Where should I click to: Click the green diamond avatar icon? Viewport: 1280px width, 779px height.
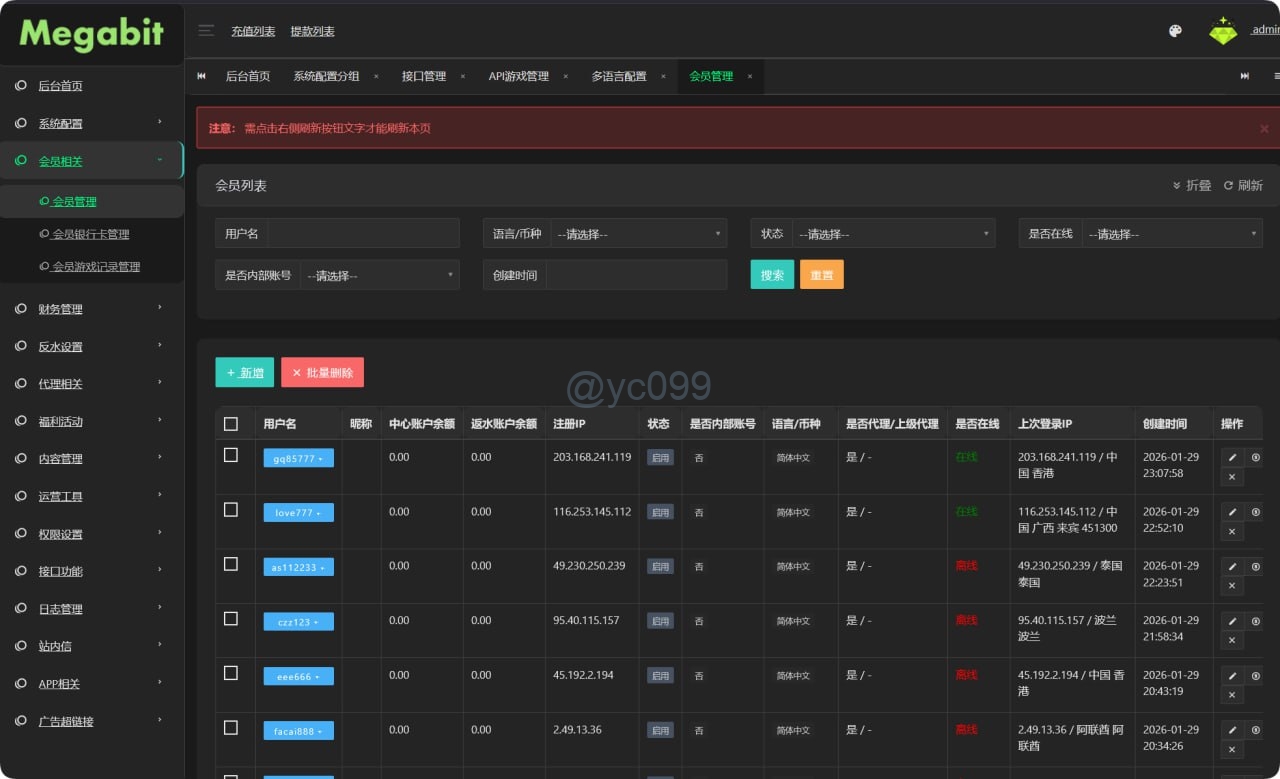[x=1222, y=31]
